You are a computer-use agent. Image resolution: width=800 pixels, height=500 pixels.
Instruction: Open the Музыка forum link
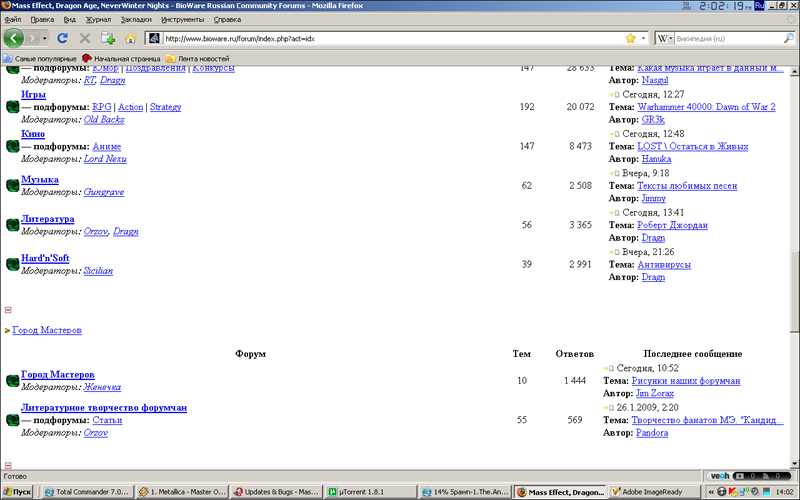tap(40, 180)
